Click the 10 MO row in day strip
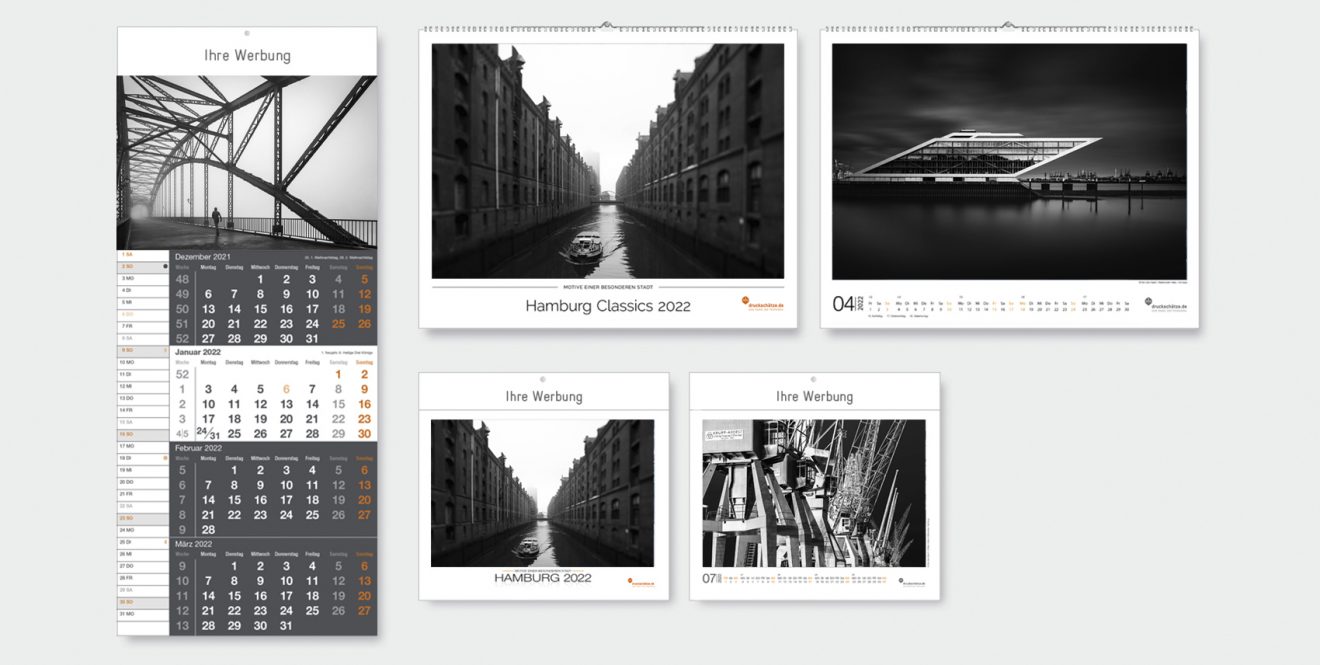Viewport: 1320px width, 665px height. pyautogui.click(x=144, y=363)
